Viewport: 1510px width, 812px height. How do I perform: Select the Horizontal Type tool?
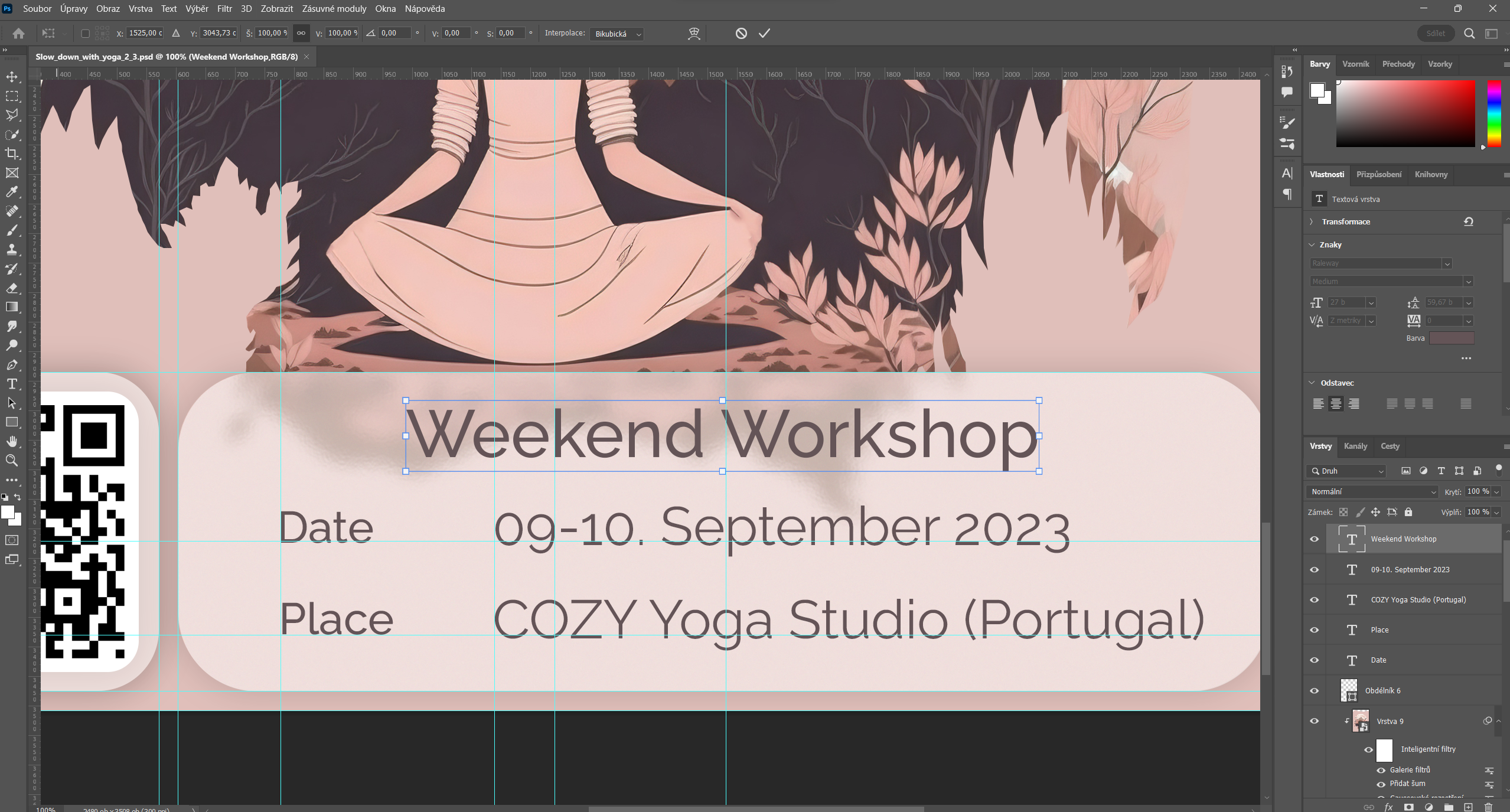coord(12,384)
